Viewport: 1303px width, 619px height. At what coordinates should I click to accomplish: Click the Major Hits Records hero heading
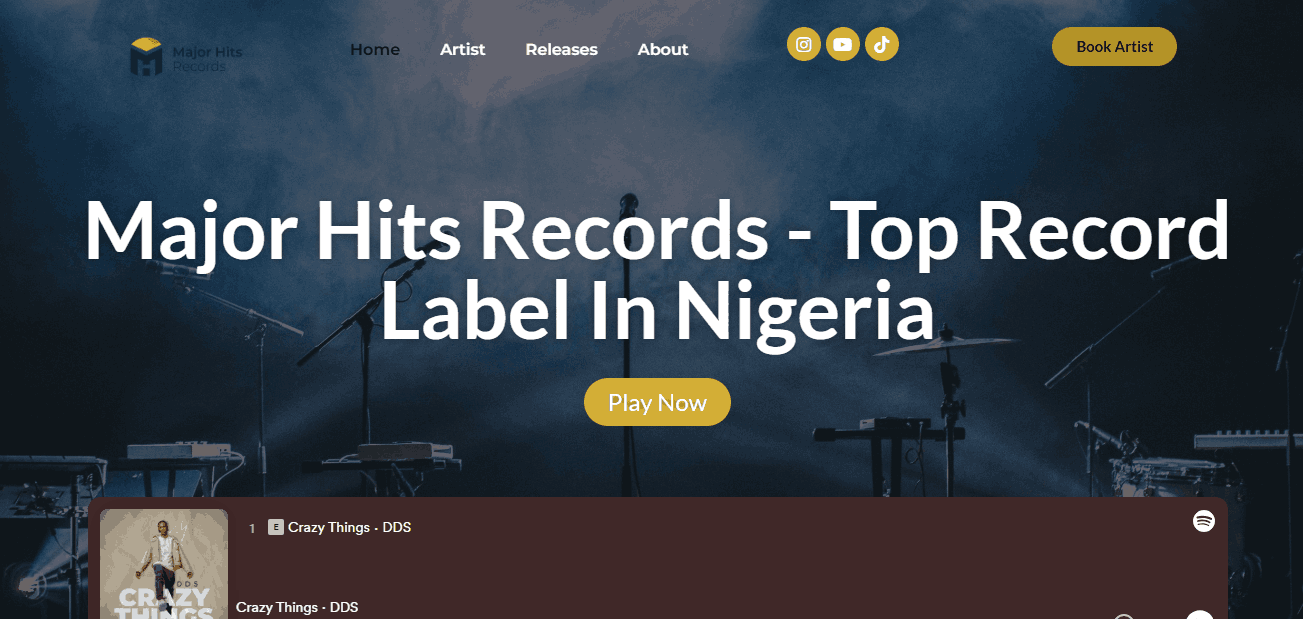point(657,272)
